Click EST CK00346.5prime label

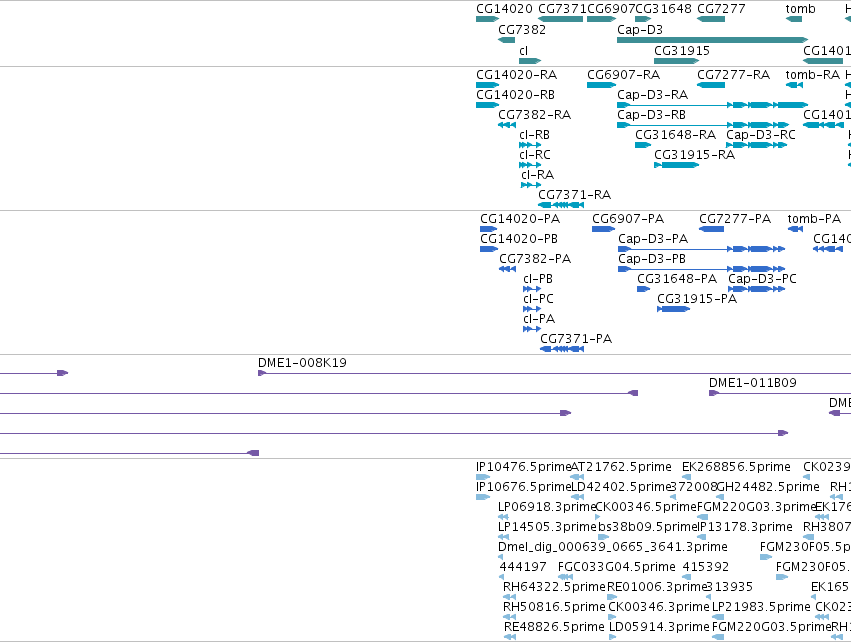tap(645, 507)
